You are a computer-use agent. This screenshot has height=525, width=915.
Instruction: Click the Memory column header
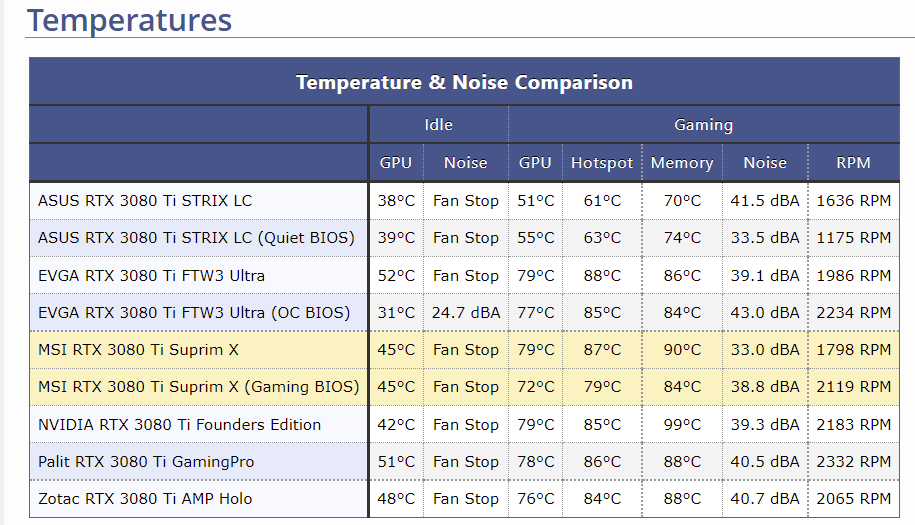coord(682,163)
